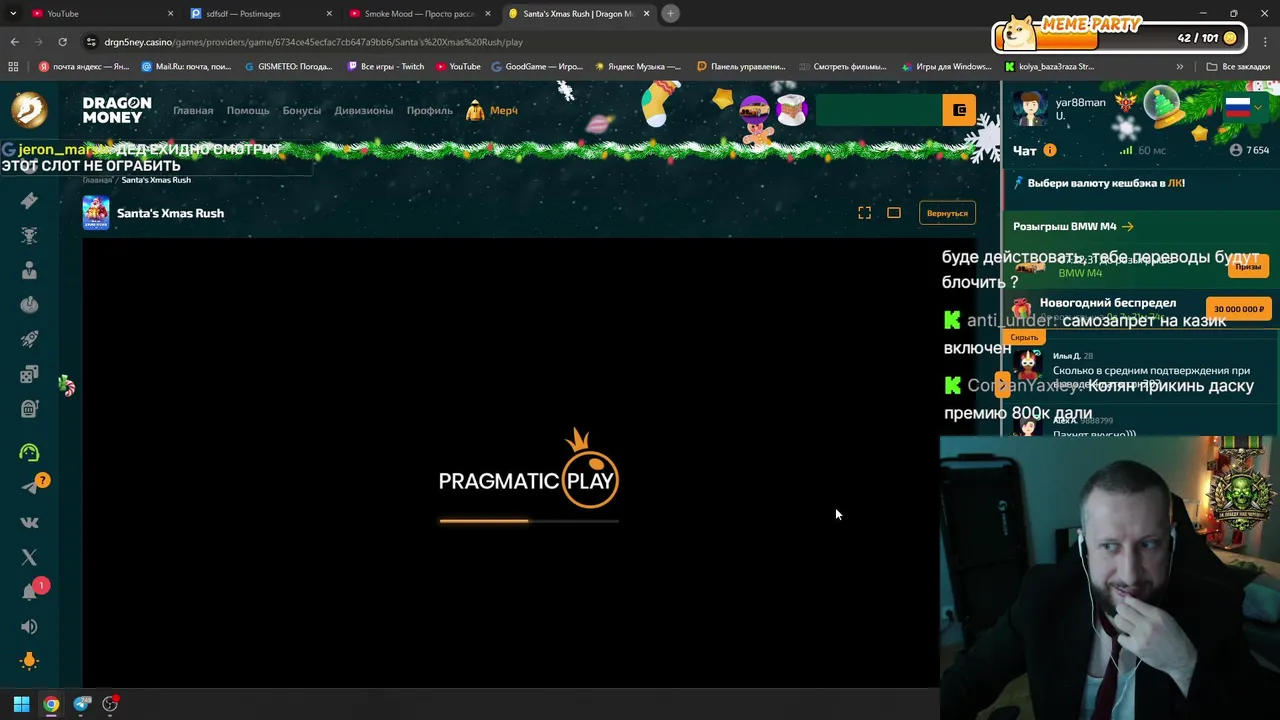
Task: Open Яндекс Музыка bookmark
Action: coord(637,67)
